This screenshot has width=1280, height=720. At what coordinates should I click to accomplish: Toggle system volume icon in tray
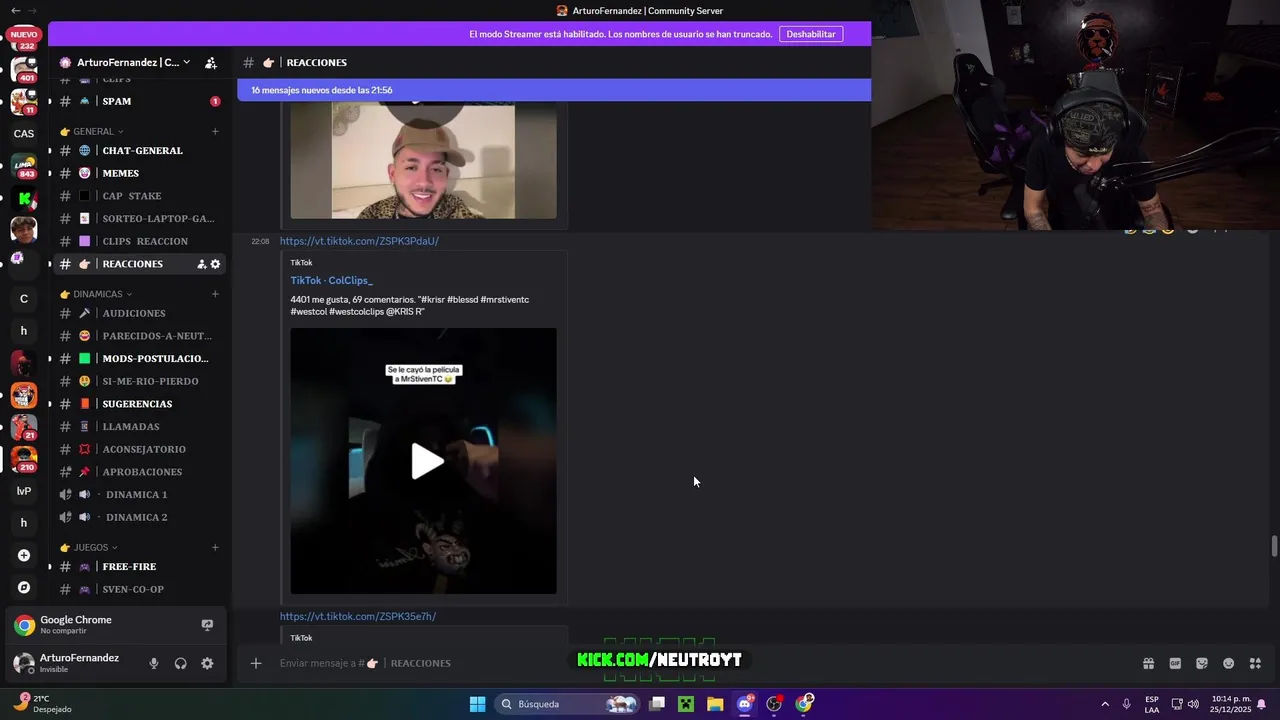coord(1193,704)
